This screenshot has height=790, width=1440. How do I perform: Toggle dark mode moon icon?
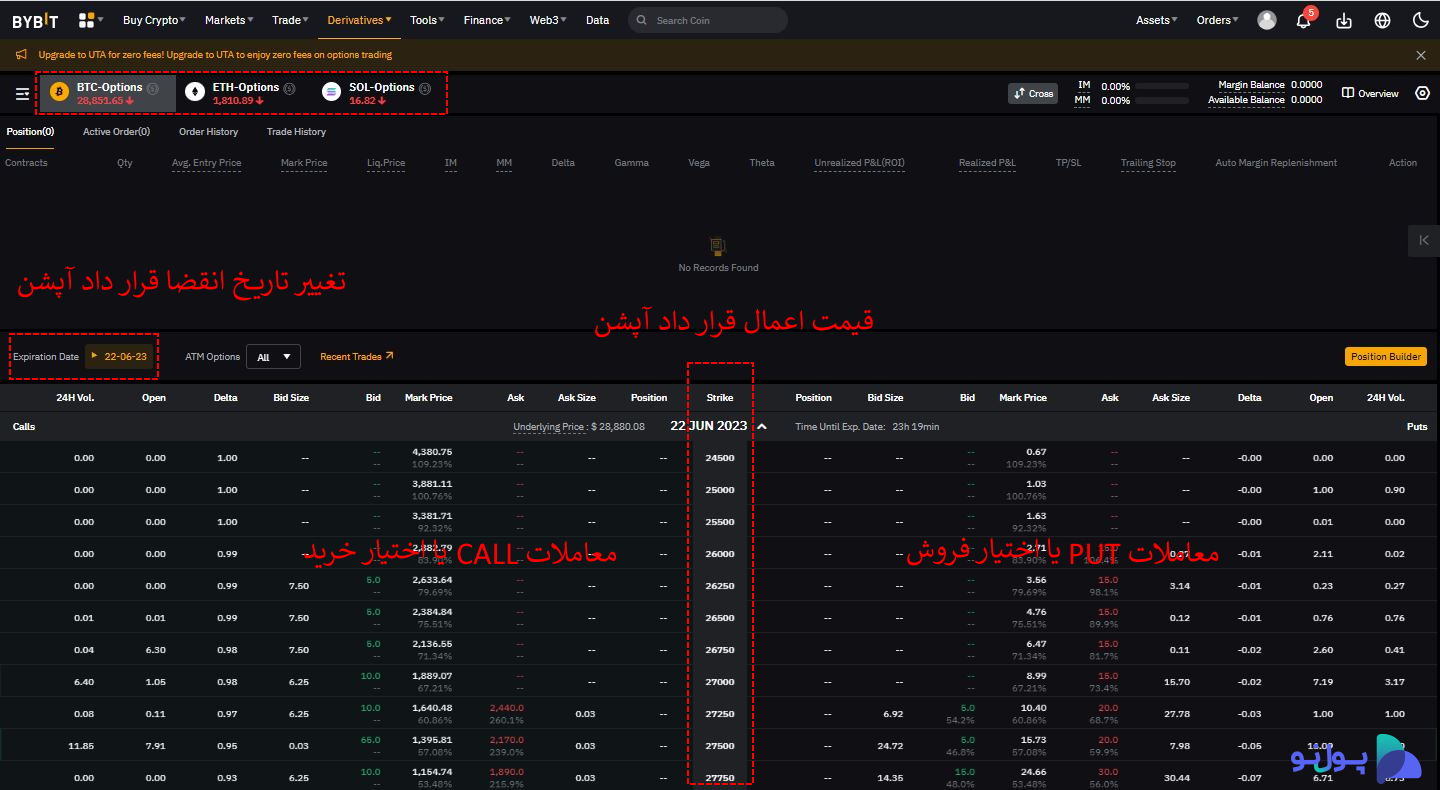click(x=1421, y=20)
